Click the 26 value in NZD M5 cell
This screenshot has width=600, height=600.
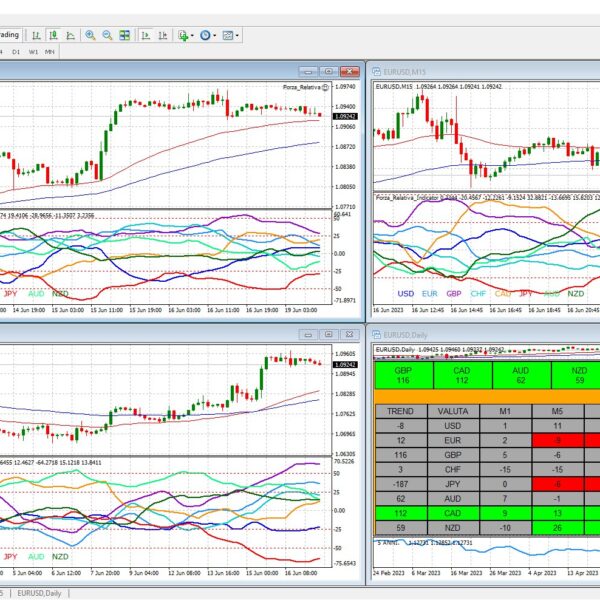558,528
